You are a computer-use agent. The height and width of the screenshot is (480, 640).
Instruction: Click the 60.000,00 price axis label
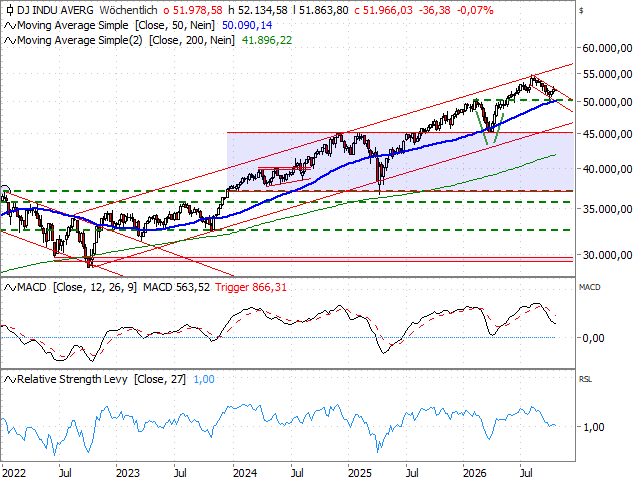click(x=607, y=48)
